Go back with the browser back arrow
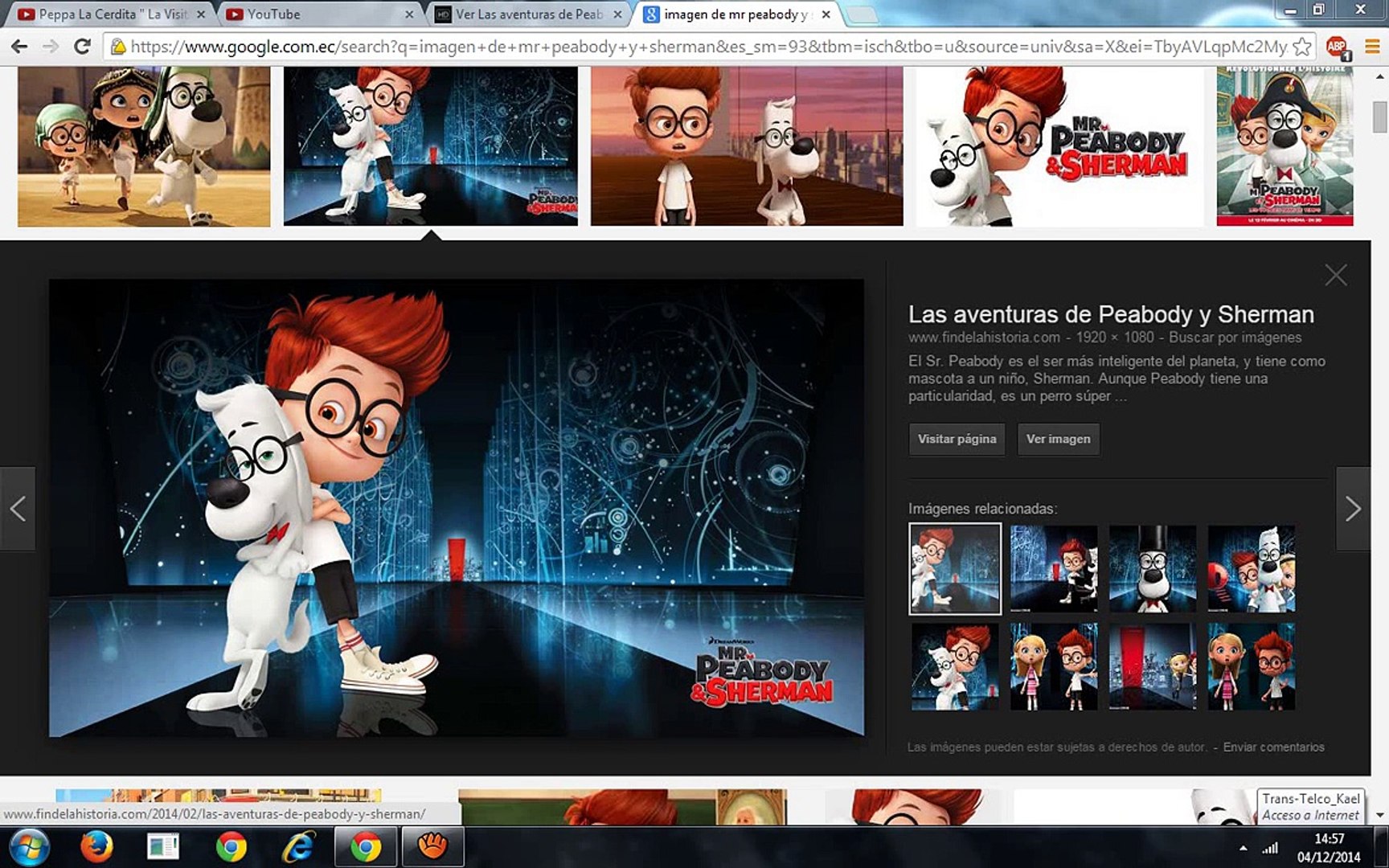Viewport: 1389px width, 868px height. pos(19,47)
